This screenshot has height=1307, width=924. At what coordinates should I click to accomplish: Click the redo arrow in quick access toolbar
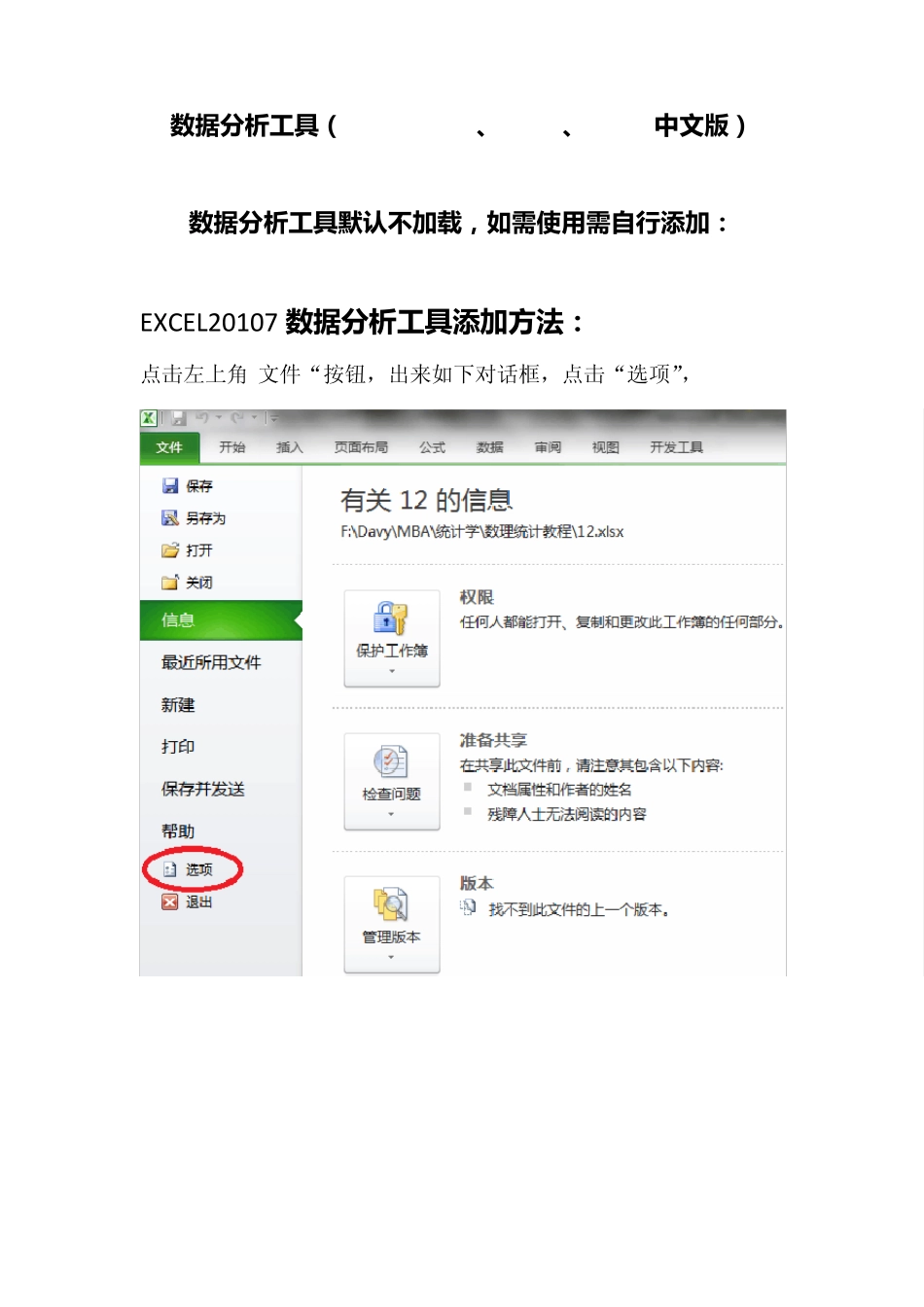[x=237, y=418]
